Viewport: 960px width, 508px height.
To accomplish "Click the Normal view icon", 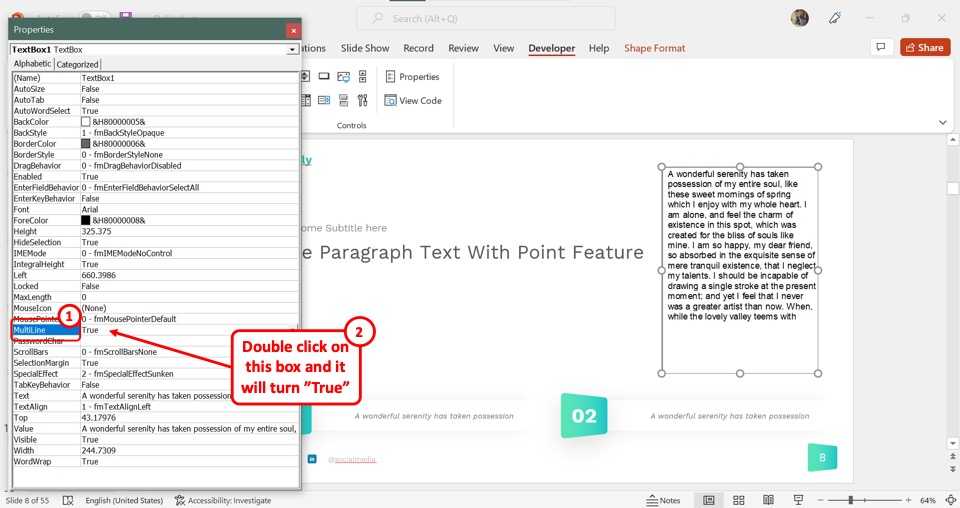I will 709,500.
